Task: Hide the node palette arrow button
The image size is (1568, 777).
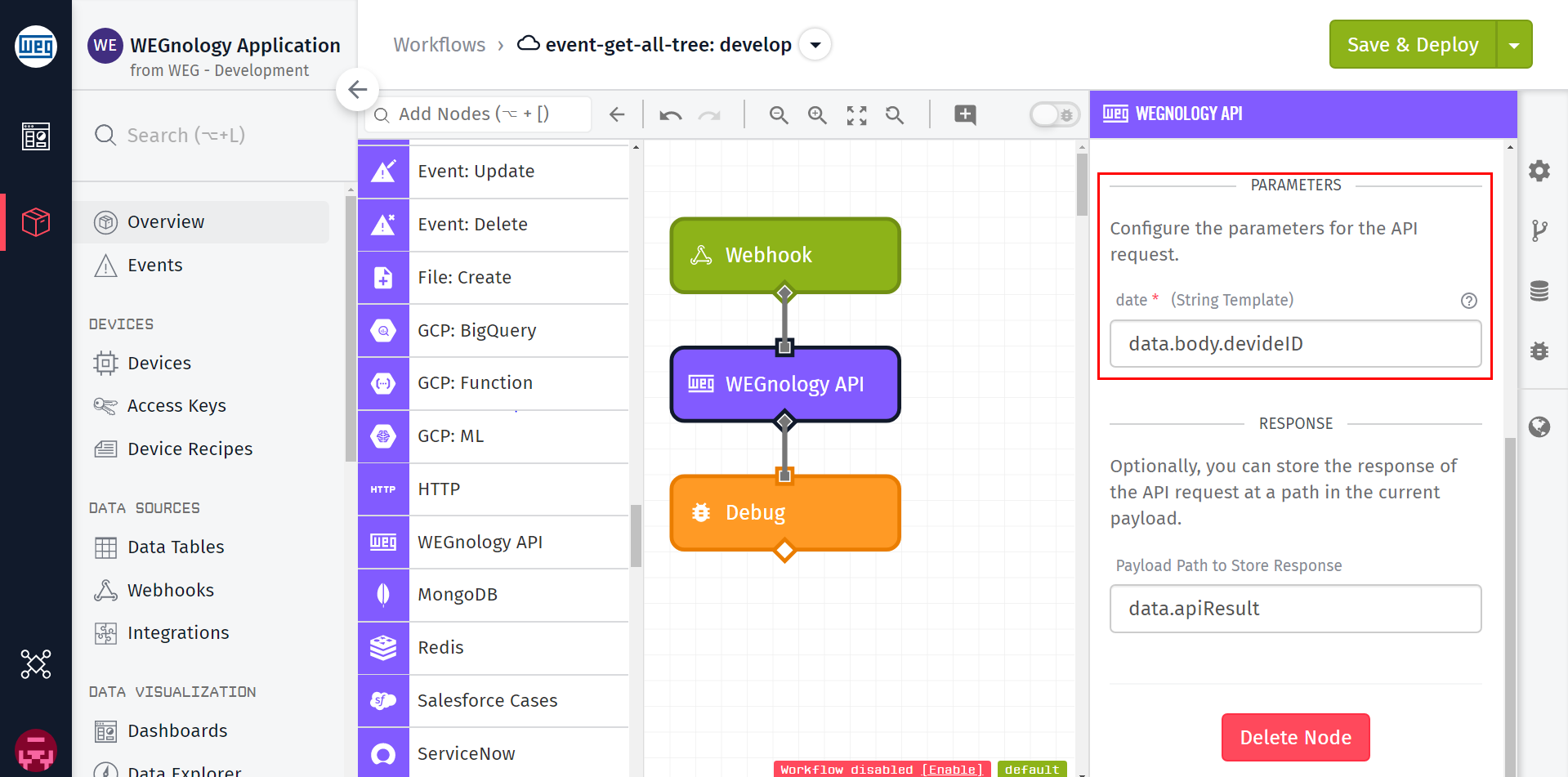Action: 617,114
